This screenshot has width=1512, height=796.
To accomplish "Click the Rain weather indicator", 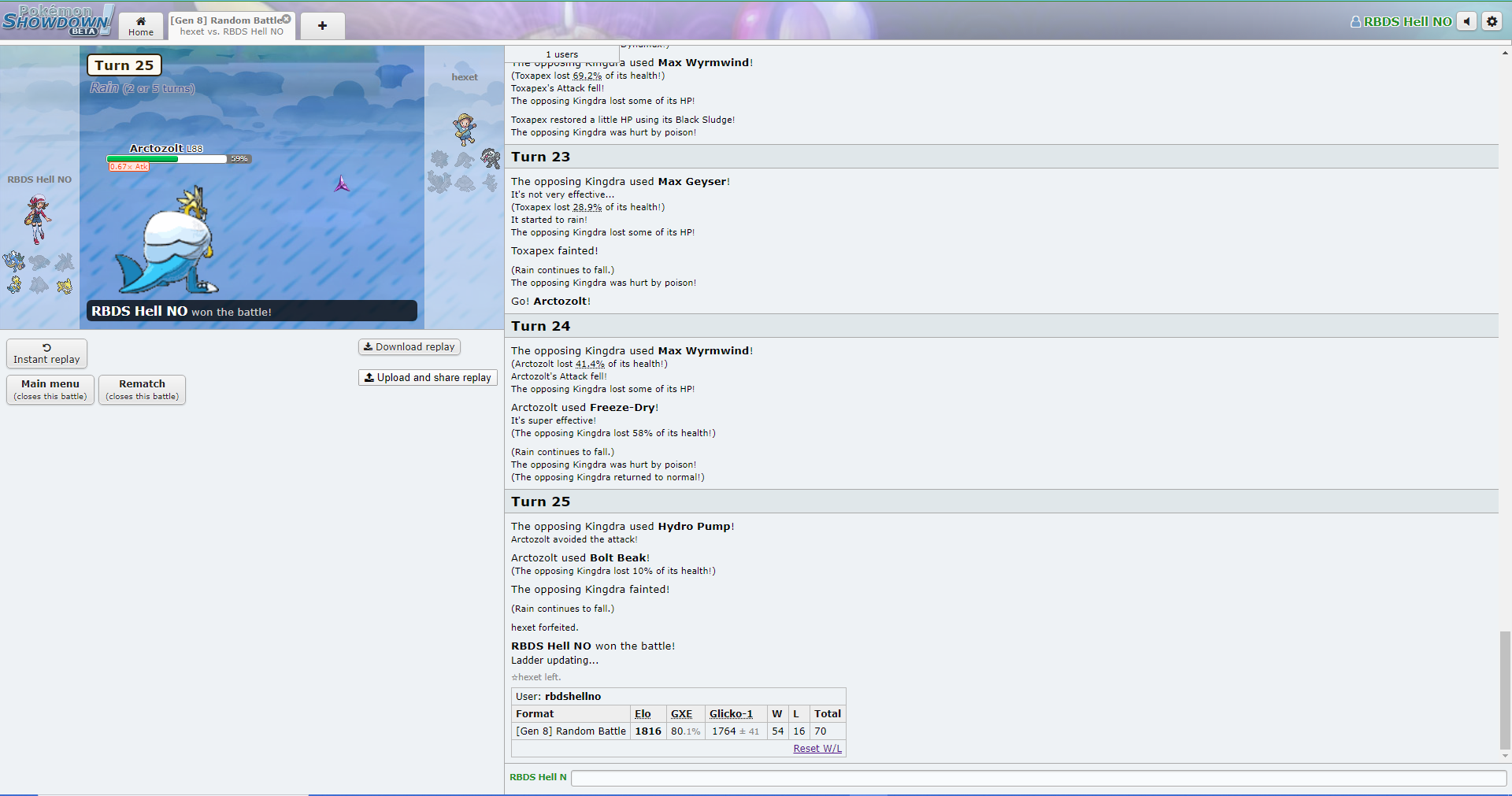I will pyautogui.click(x=142, y=88).
